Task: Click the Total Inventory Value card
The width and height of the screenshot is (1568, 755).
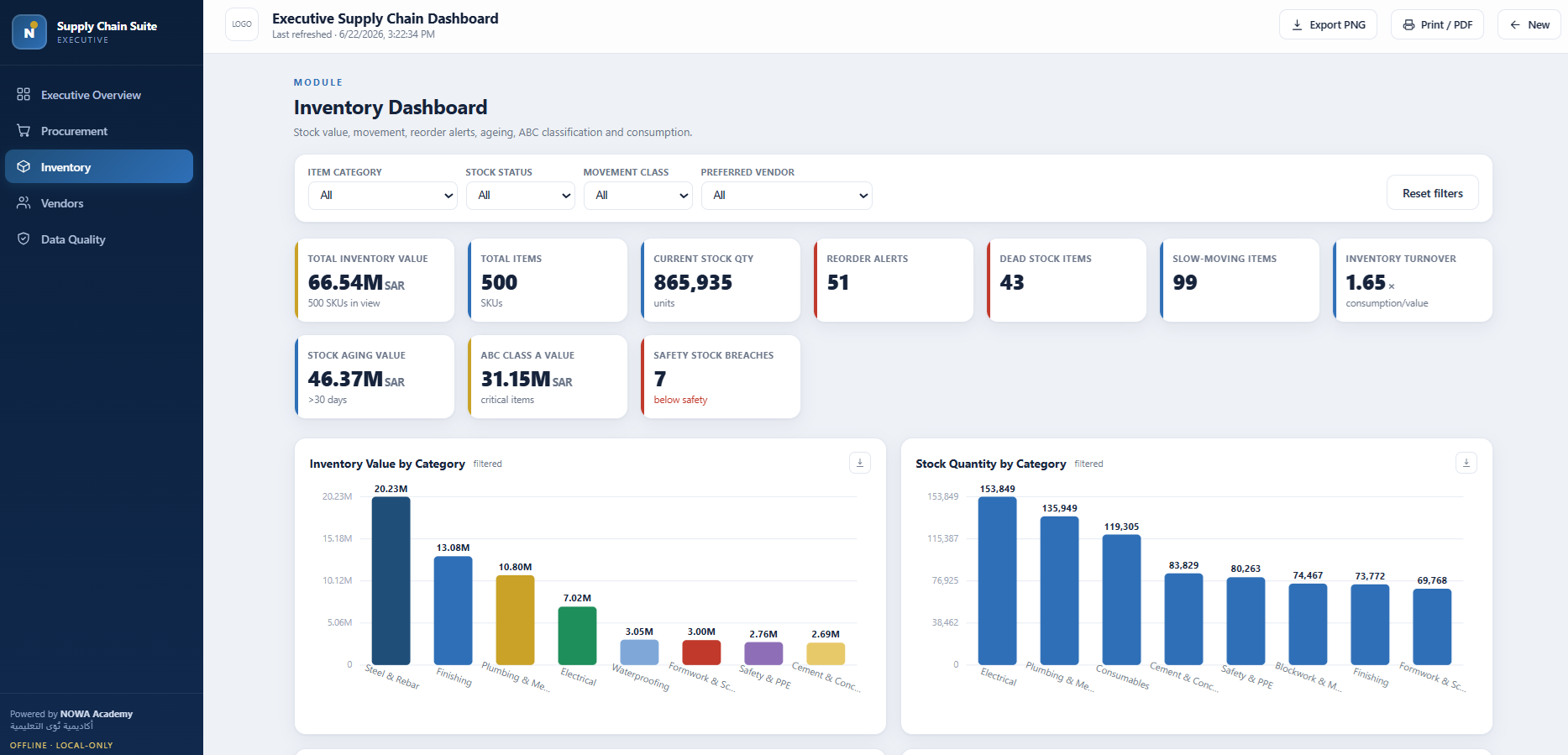Action: pos(375,281)
